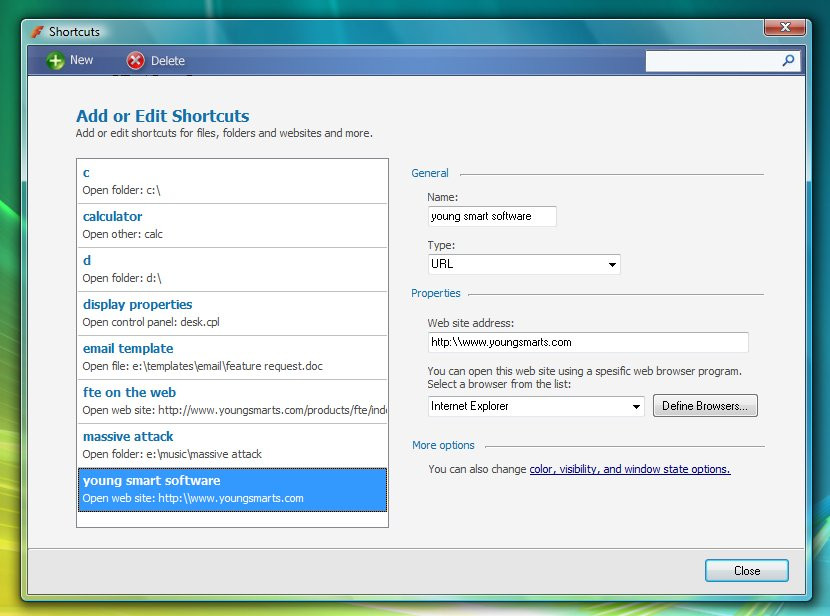
Task: Select the fte on the web shortcut
Action: click(232, 401)
